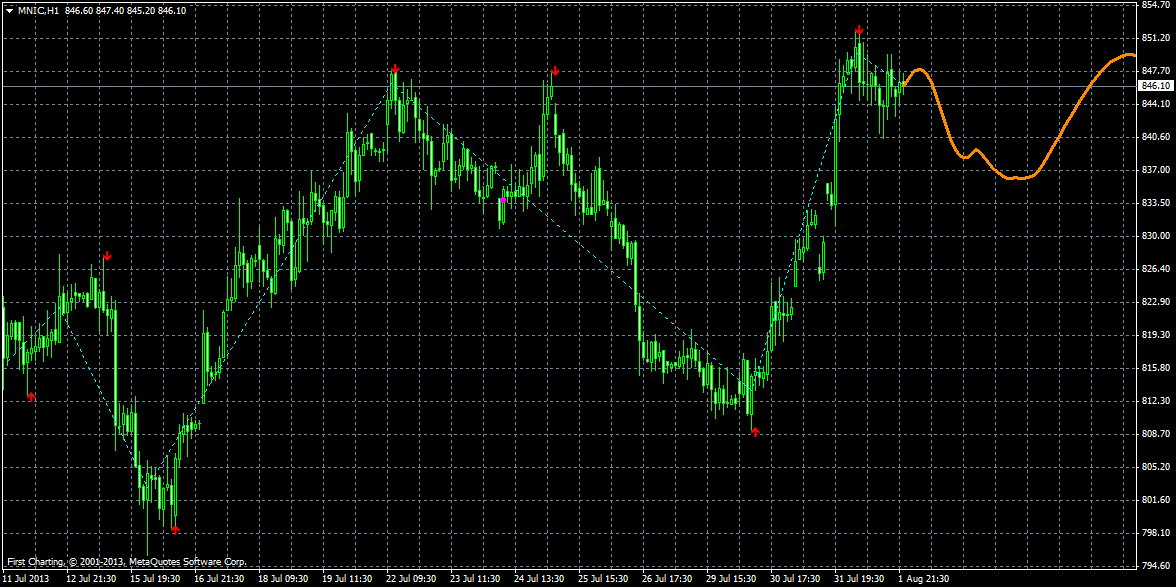This screenshot has width=1176, height=587.
Task: Click the 31 Jul 19:30 time label
Action: pyautogui.click(x=861, y=579)
